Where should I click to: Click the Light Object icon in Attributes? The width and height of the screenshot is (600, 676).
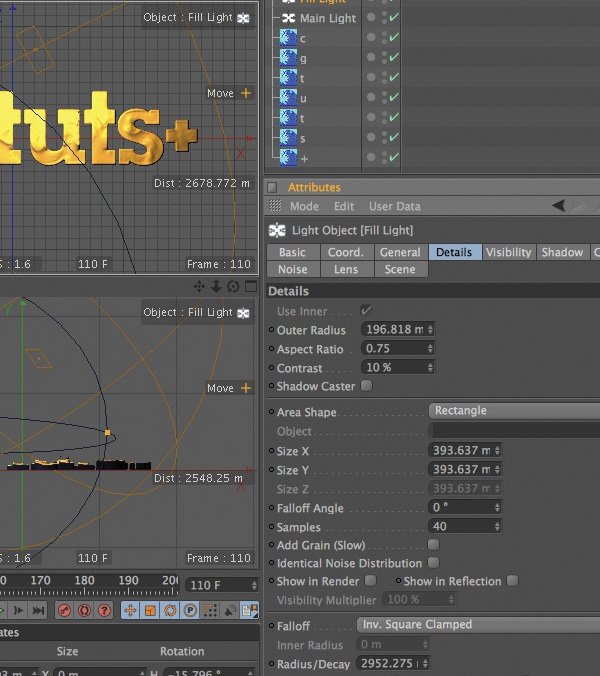pos(277,230)
